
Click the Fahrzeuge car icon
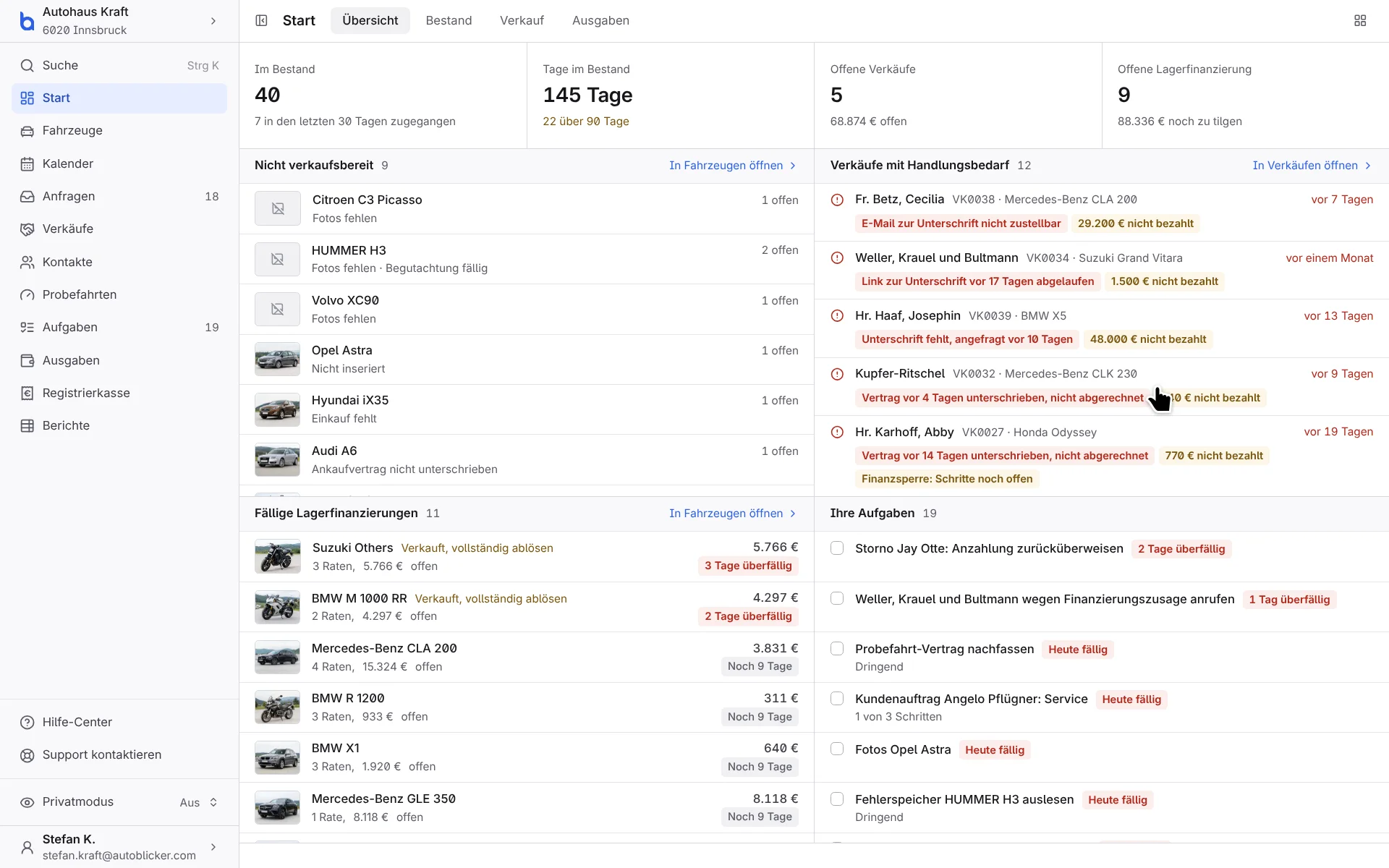point(27,131)
